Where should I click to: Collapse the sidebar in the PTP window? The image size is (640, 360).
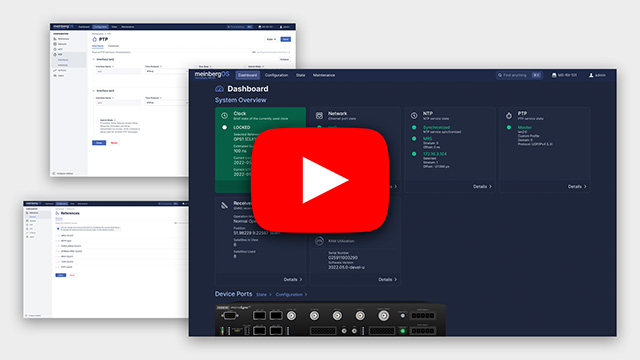[x=62, y=173]
